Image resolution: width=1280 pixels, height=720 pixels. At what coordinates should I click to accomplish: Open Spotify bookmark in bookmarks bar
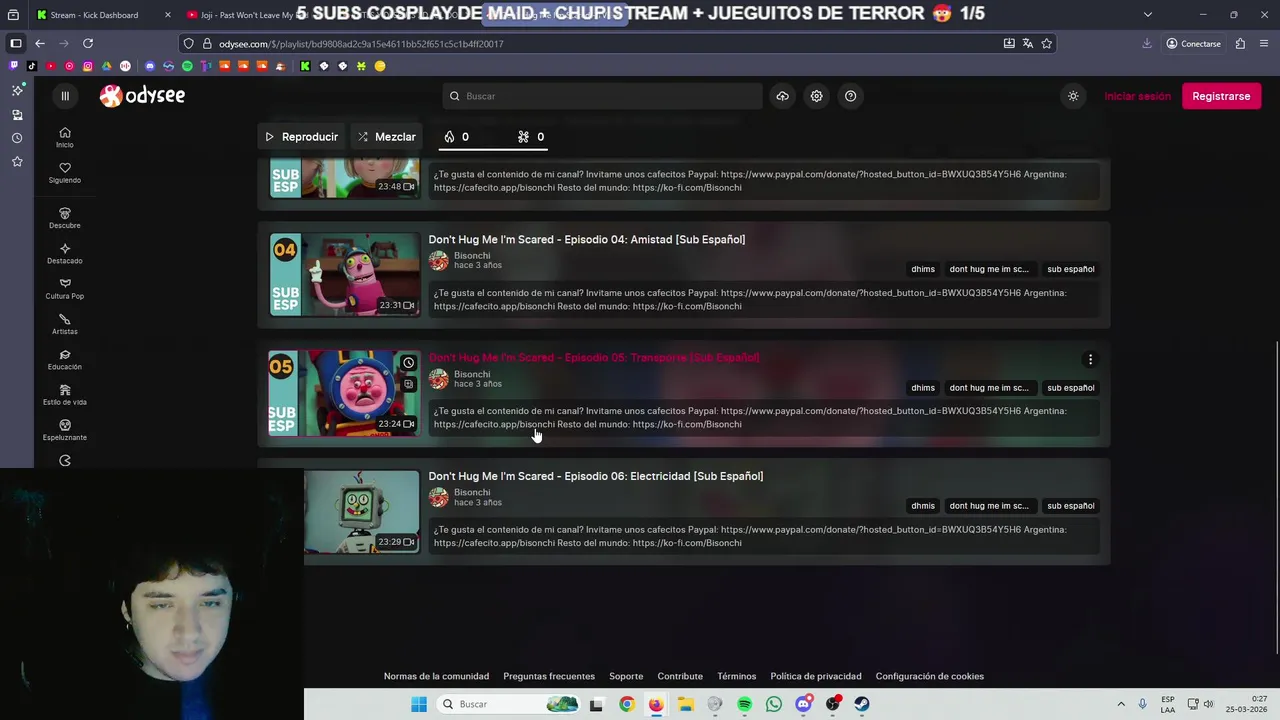coord(187,66)
